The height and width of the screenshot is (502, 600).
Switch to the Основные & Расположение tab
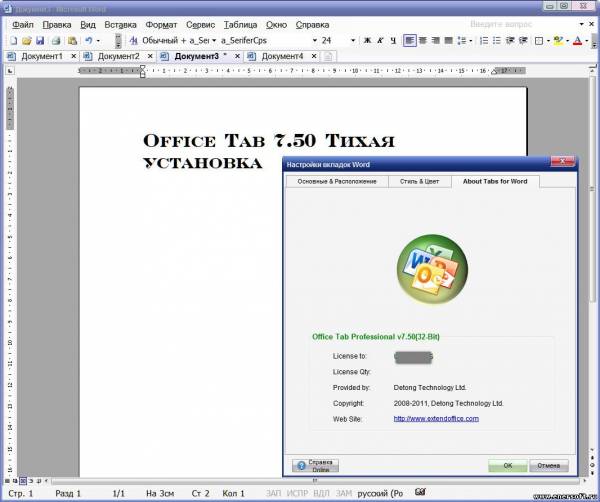[x=337, y=181]
